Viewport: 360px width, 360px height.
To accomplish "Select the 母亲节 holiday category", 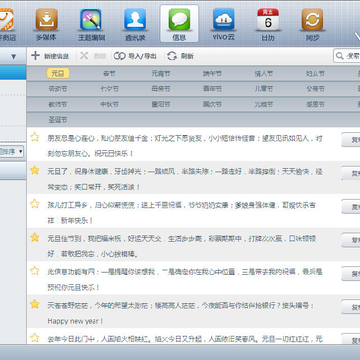I will (x=161, y=89).
